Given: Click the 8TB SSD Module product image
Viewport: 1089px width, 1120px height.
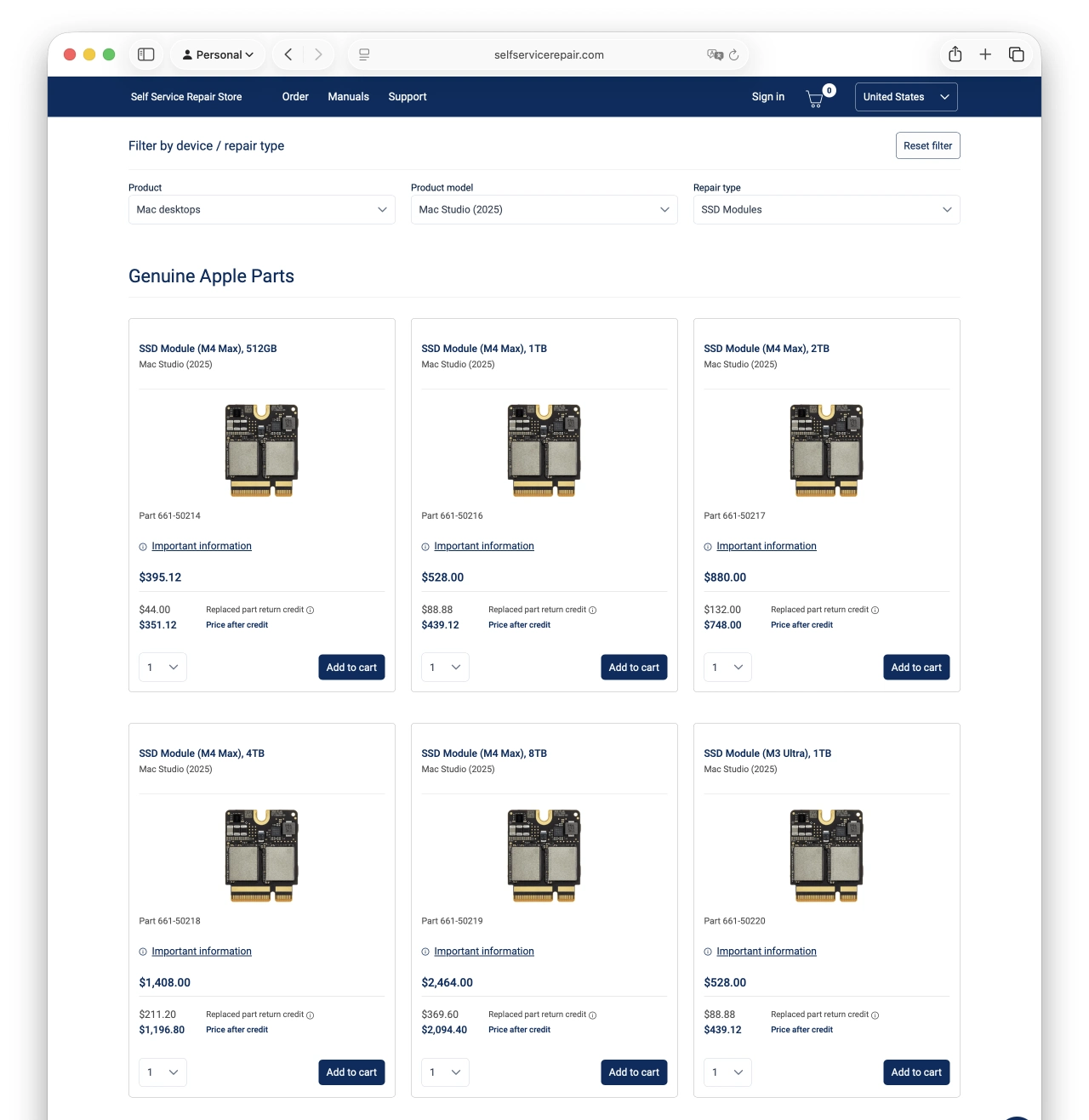Looking at the screenshot, I should 544,855.
